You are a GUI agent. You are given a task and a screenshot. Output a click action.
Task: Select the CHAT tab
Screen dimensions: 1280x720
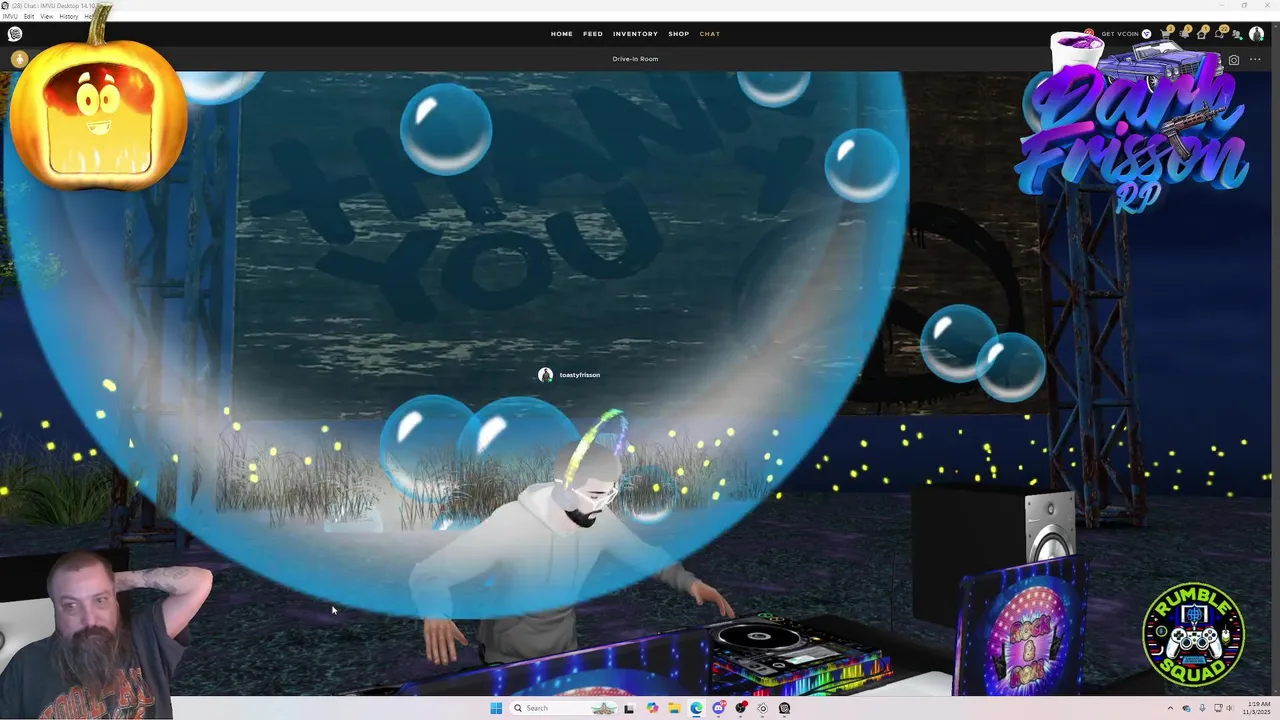(x=710, y=34)
